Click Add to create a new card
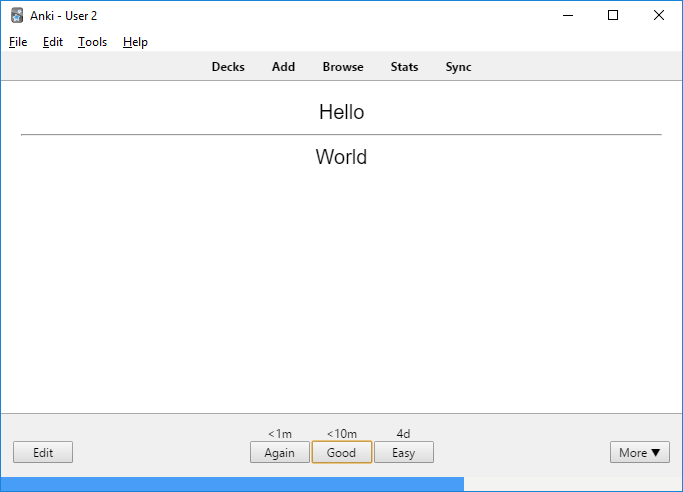The width and height of the screenshot is (683, 492). point(283,67)
